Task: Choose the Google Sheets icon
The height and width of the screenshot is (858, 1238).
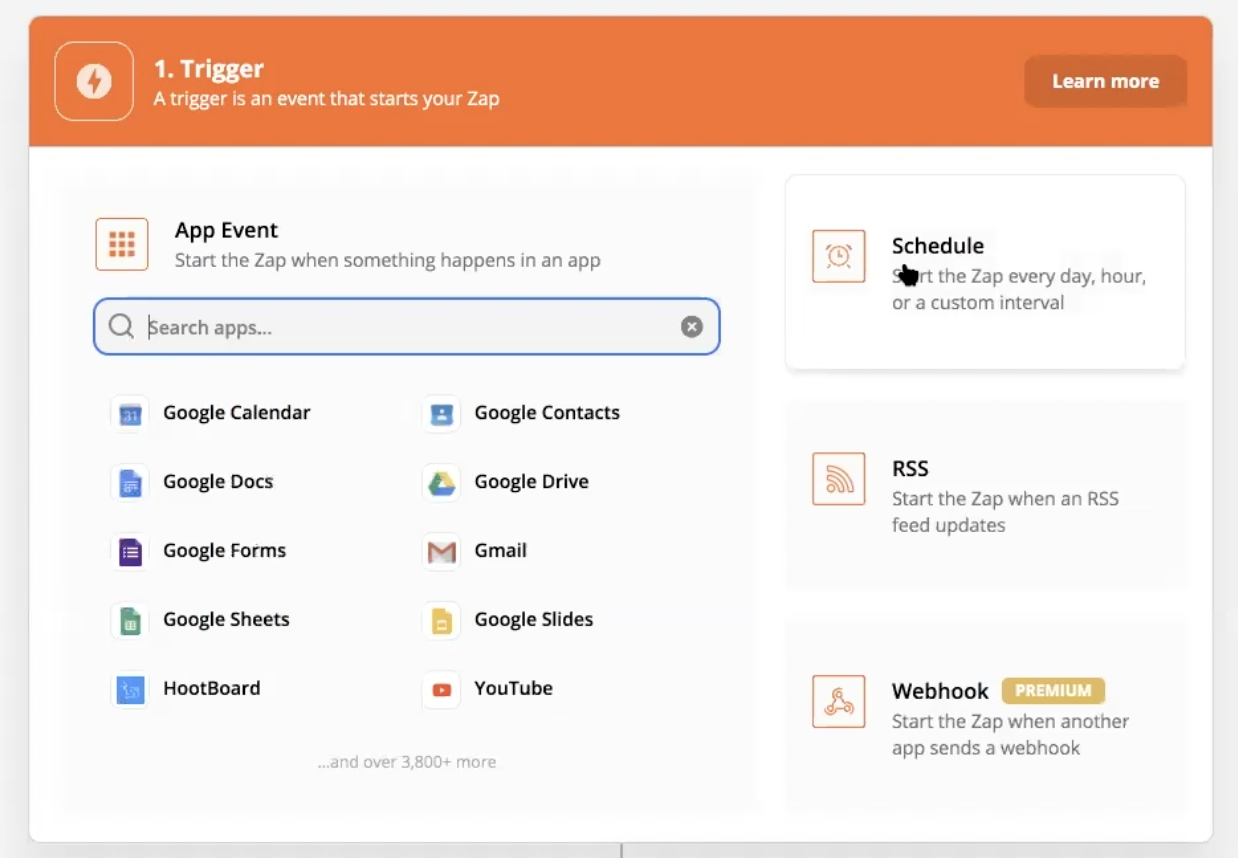Action: 130,620
